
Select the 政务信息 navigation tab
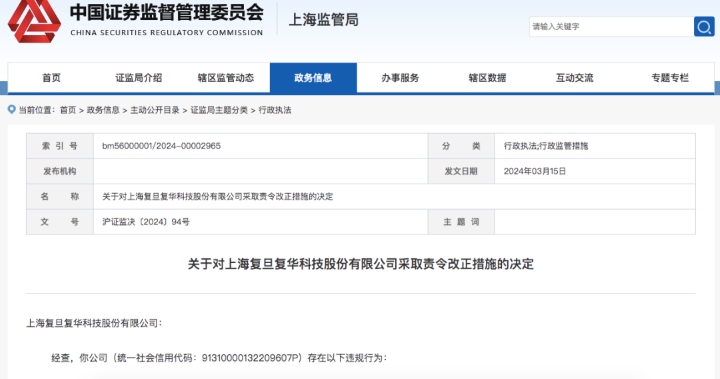coord(313,78)
